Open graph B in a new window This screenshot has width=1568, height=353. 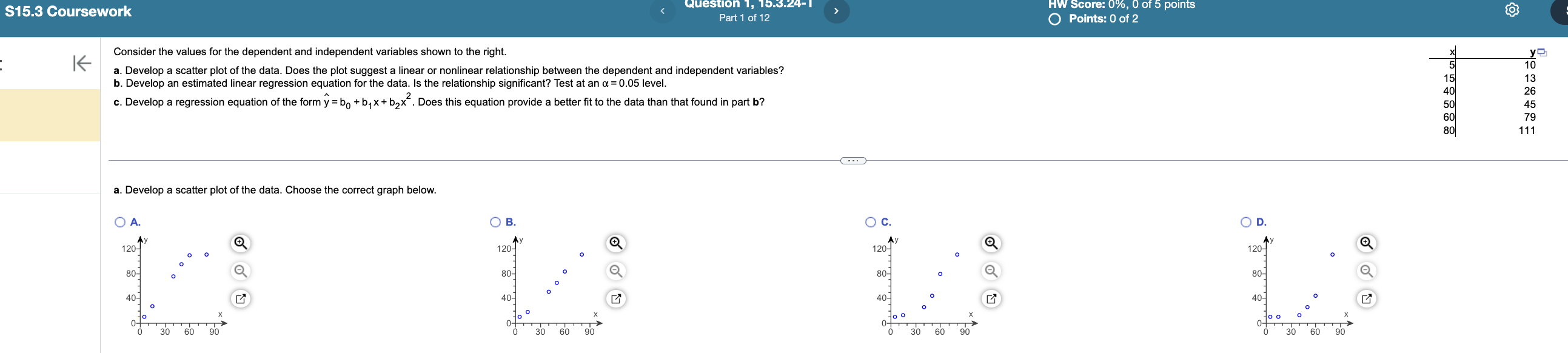(x=616, y=299)
